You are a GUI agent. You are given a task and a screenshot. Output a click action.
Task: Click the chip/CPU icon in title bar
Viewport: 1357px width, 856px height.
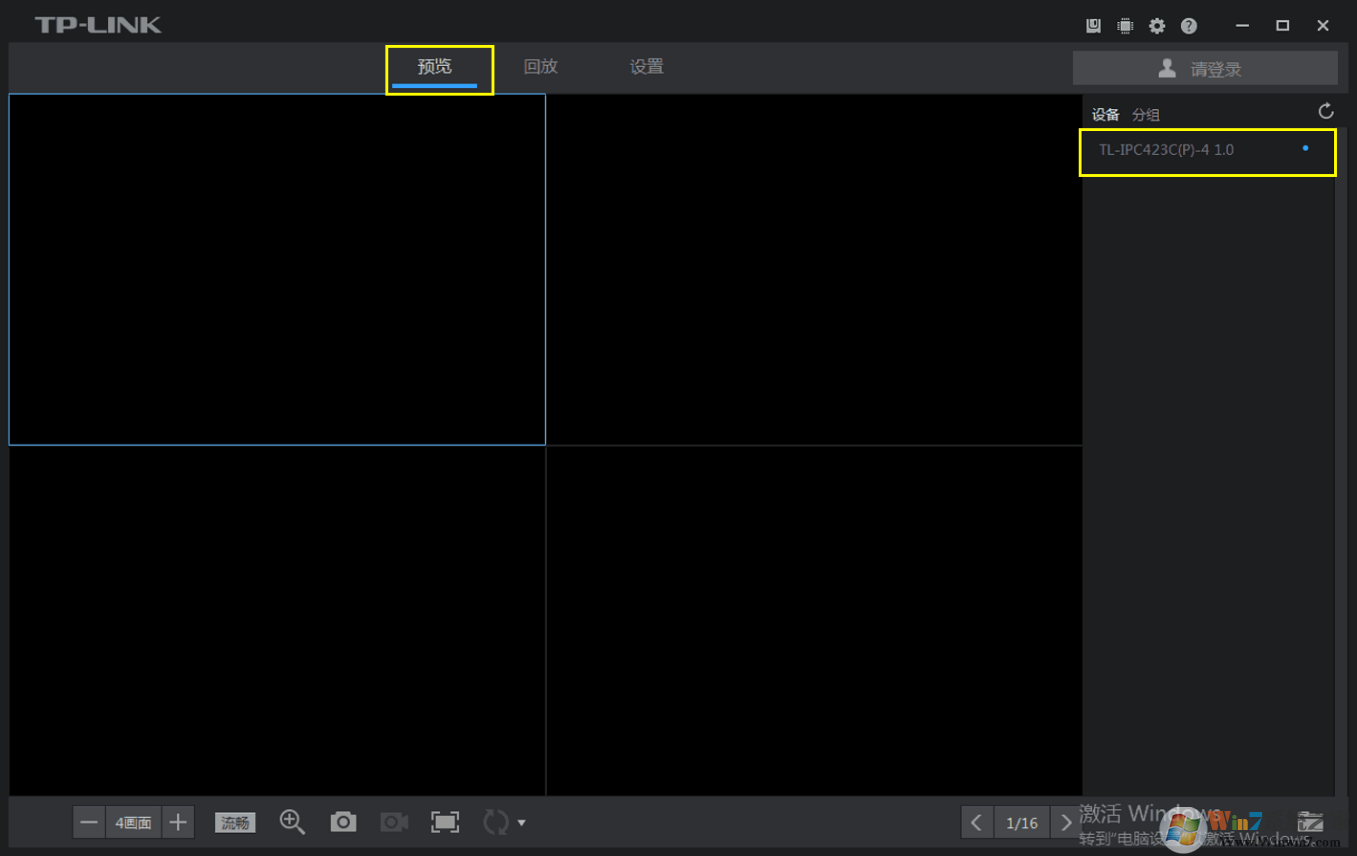coord(1125,26)
